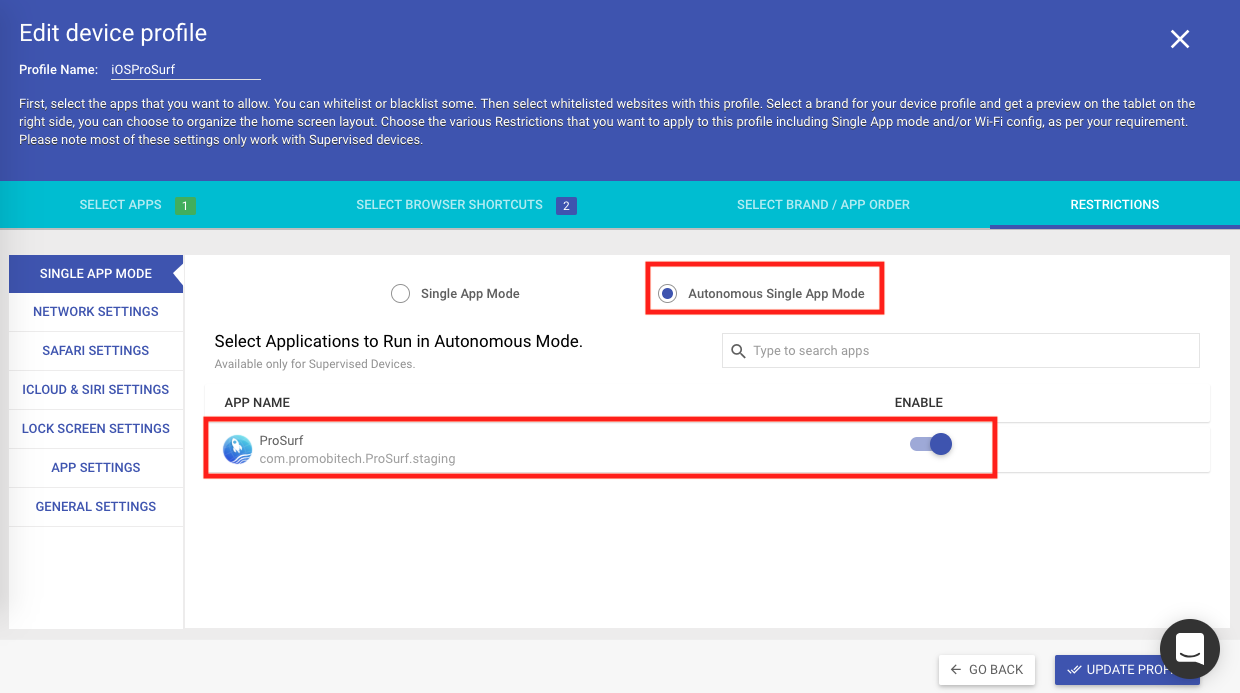The height and width of the screenshot is (693, 1240).
Task: Open iCloud & Siri Settings section
Action: 96,390
